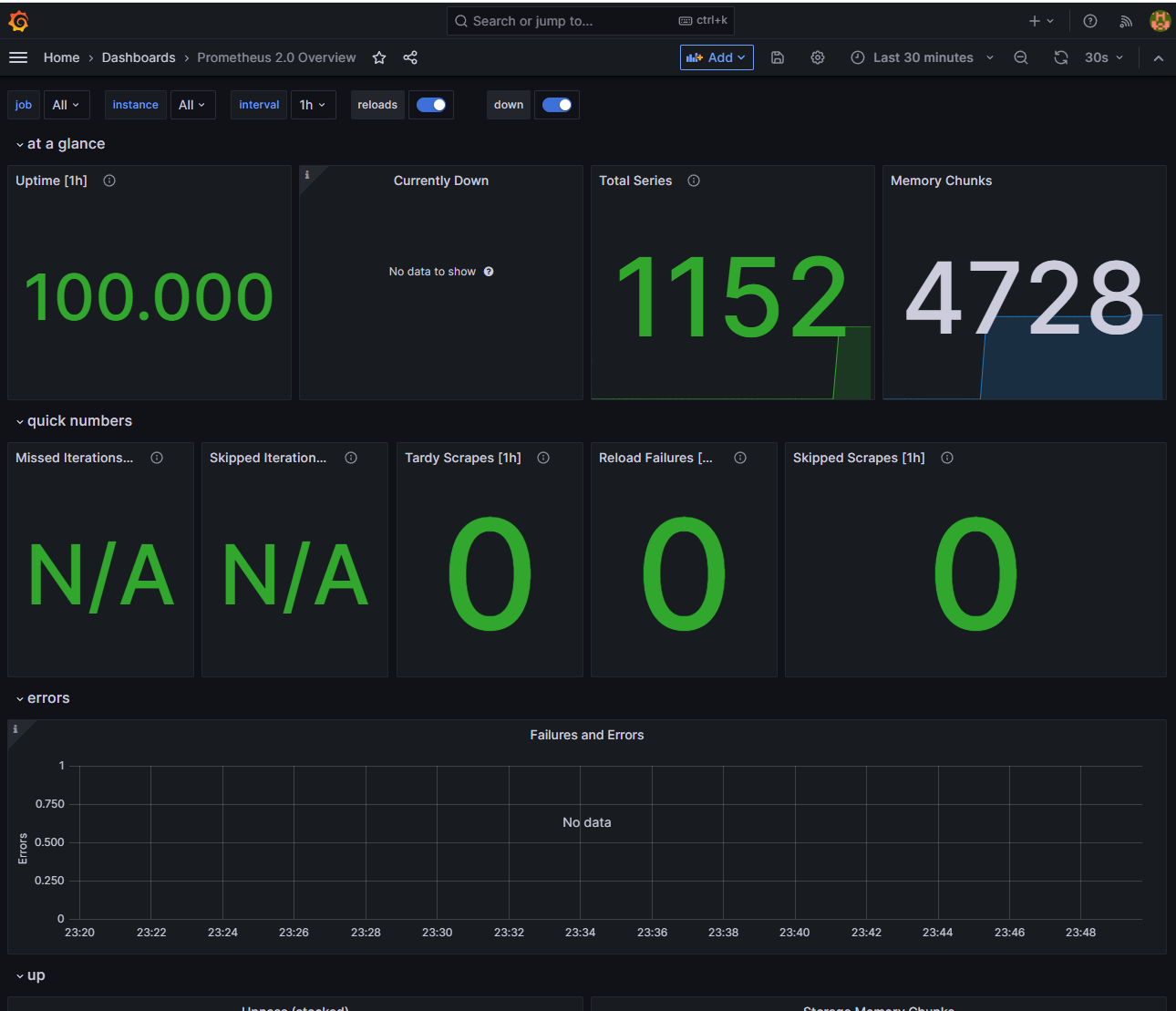Image resolution: width=1176 pixels, height=1011 pixels.
Task: Open info corner of Failures and Errors panel
Action: (15, 729)
